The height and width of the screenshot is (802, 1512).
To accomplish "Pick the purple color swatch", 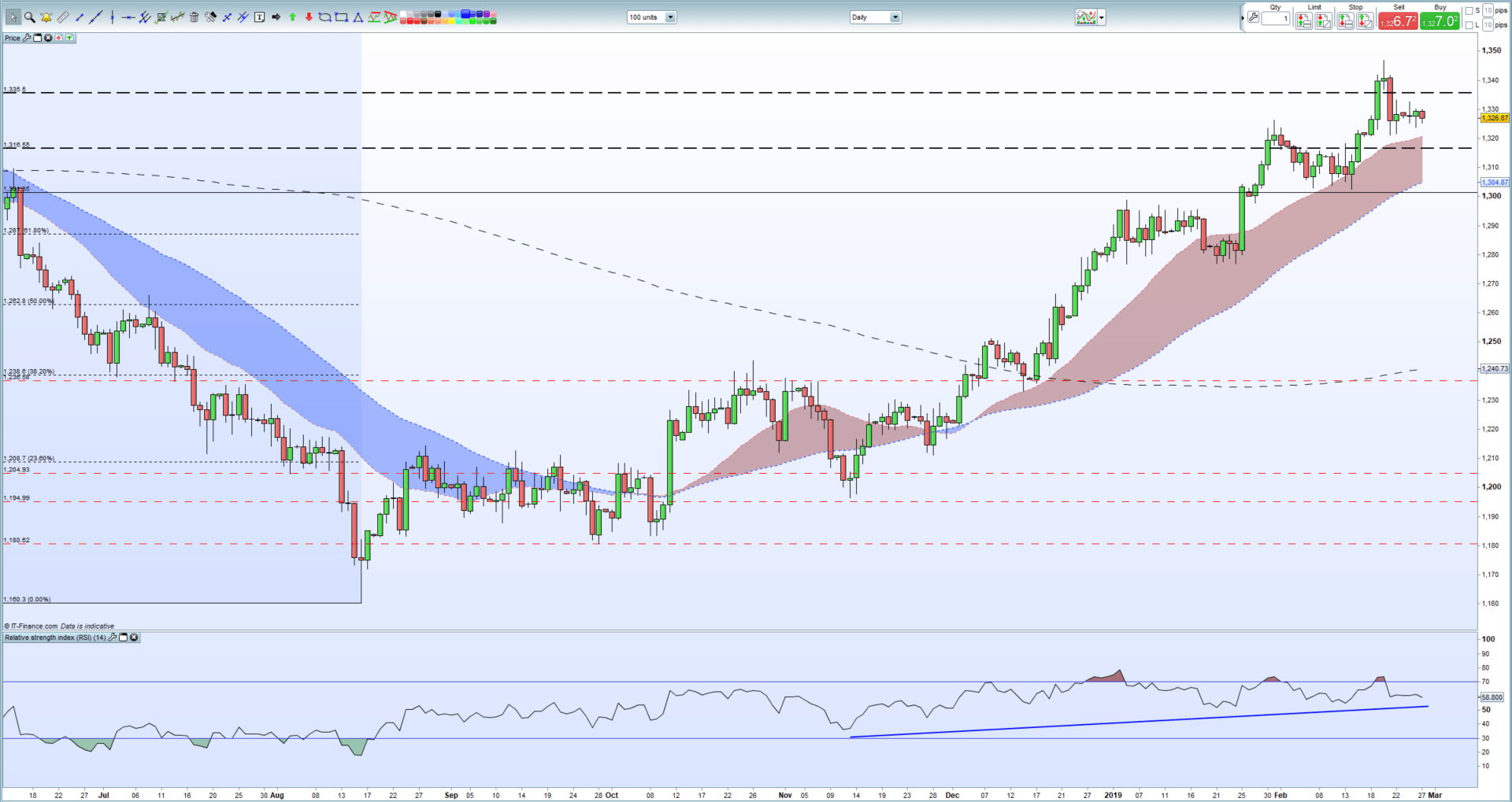I will click(x=486, y=13).
